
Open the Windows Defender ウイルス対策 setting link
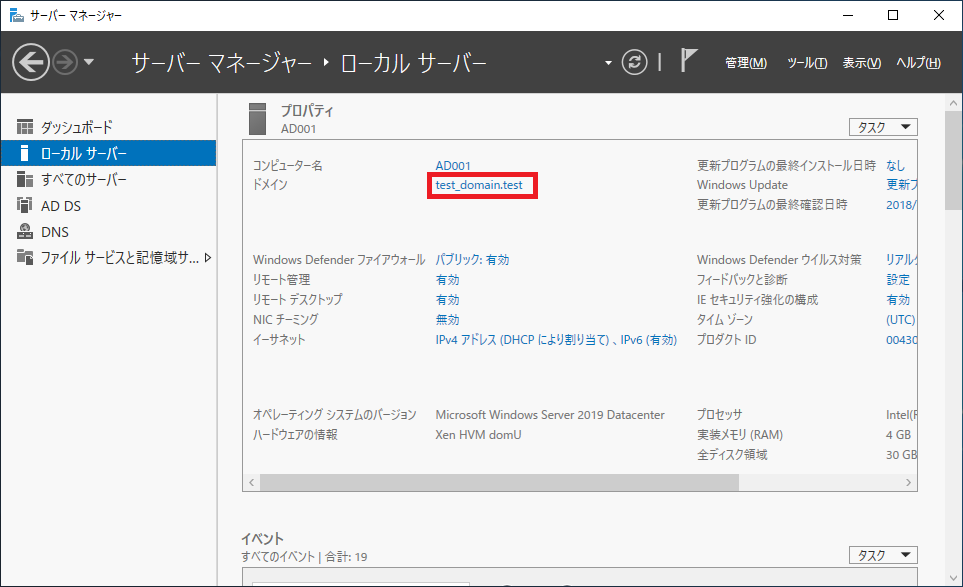coord(901,260)
